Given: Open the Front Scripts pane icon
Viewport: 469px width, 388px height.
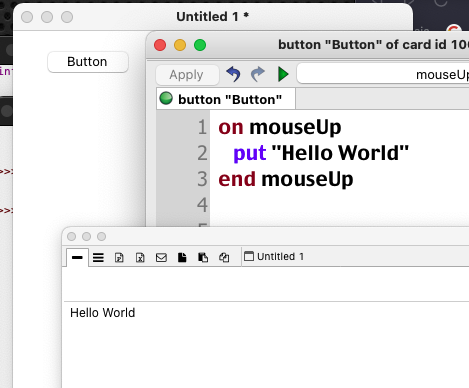Looking at the screenshot, I should (182, 257).
